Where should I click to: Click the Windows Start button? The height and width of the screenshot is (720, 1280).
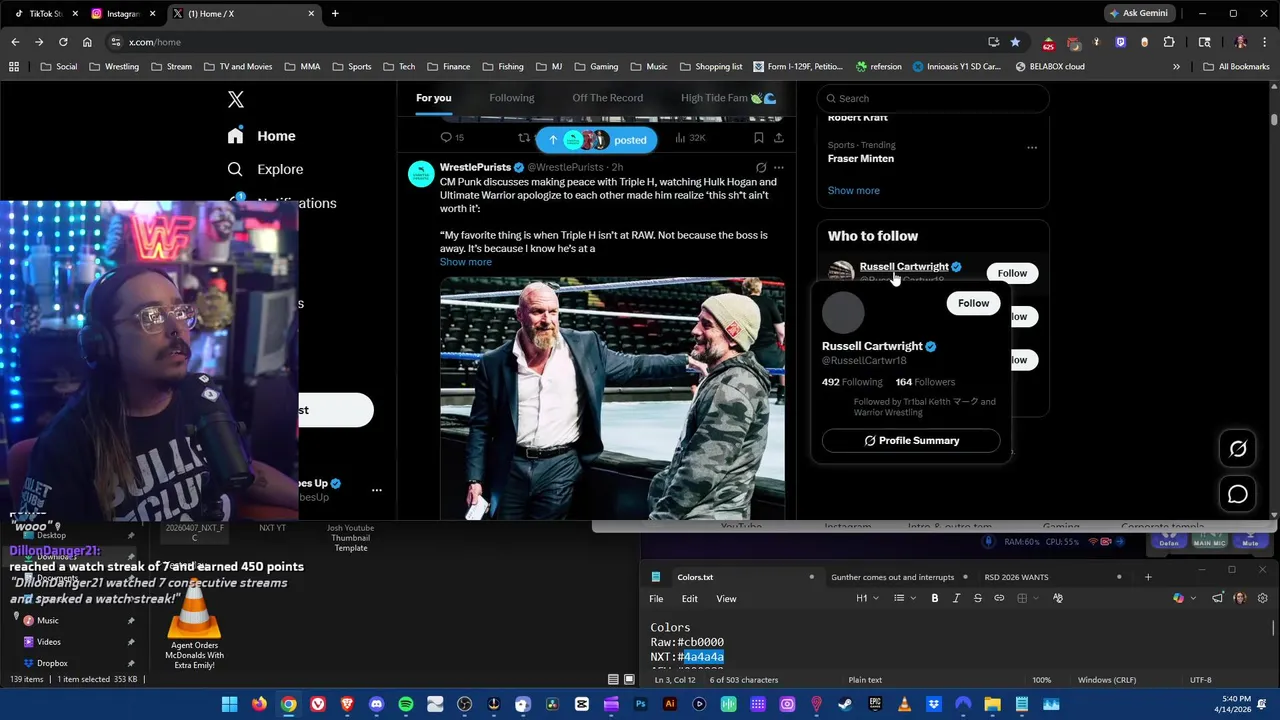click(x=230, y=704)
